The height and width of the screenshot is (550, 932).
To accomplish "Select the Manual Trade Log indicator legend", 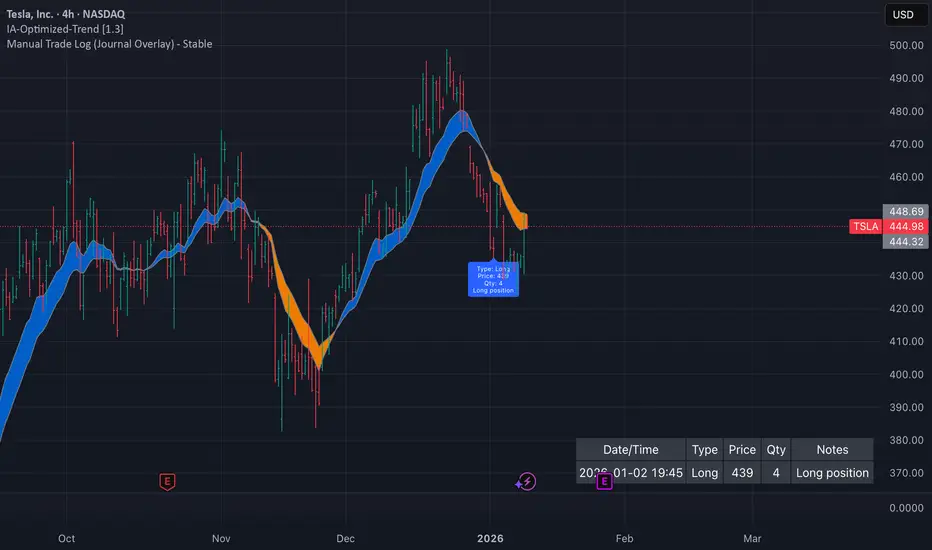I will (x=109, y=44).
